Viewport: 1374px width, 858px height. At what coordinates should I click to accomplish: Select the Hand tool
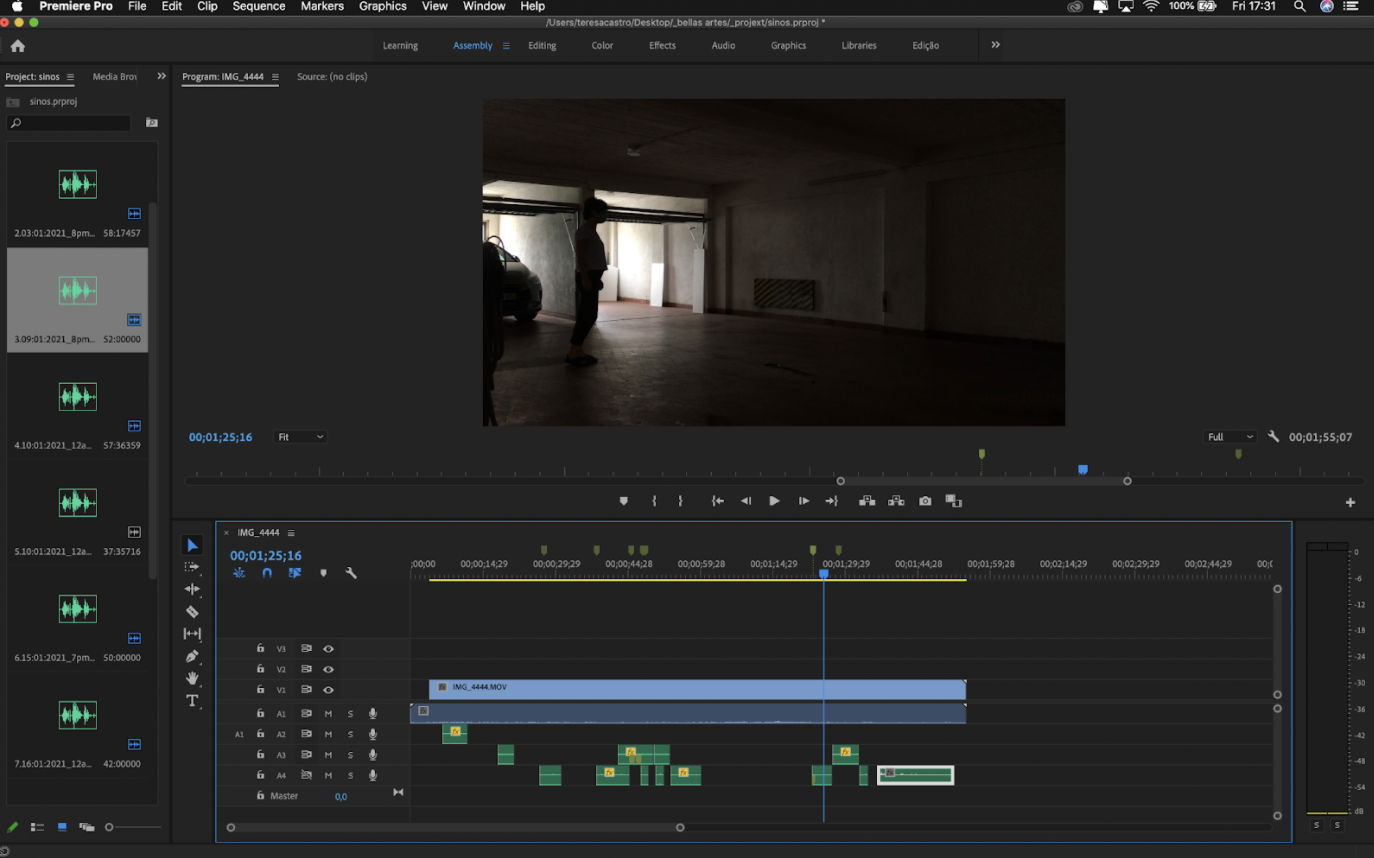192,679
